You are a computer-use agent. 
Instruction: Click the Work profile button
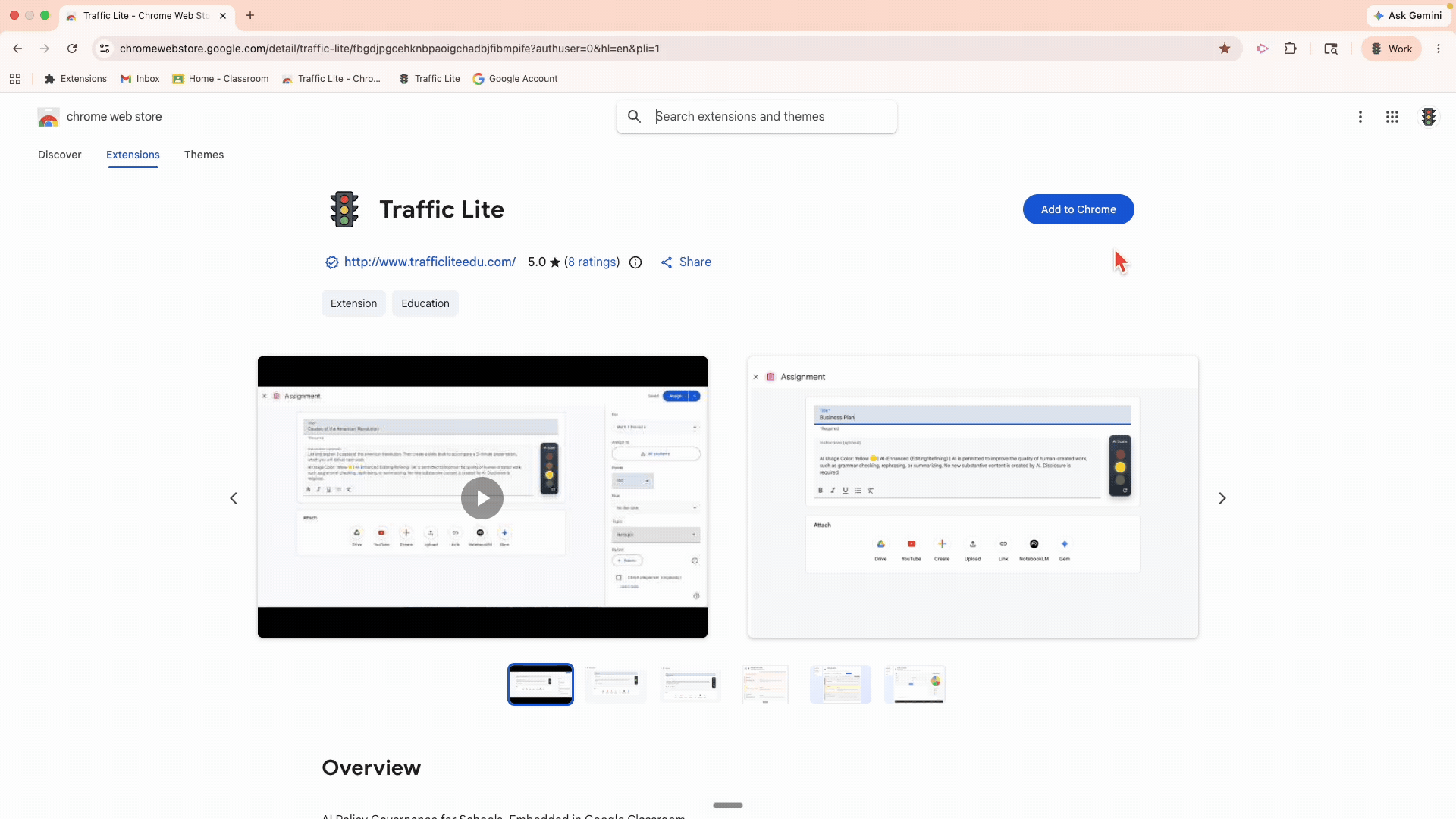pyautogui.click(x=1392, y=49)
